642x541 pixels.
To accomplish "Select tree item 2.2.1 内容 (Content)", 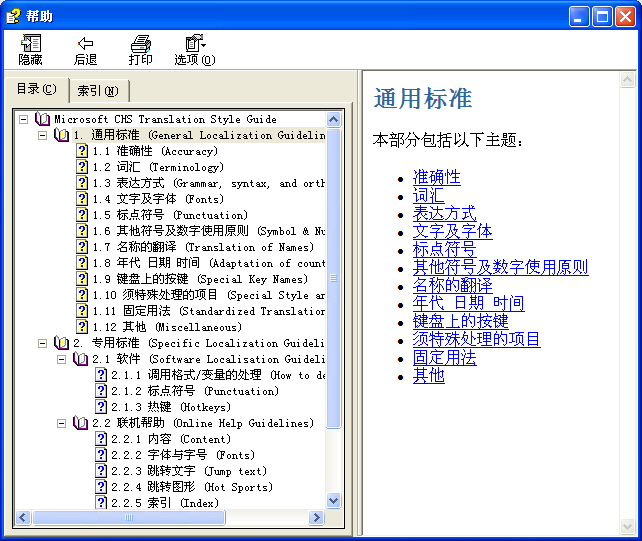I will point(171,439).
